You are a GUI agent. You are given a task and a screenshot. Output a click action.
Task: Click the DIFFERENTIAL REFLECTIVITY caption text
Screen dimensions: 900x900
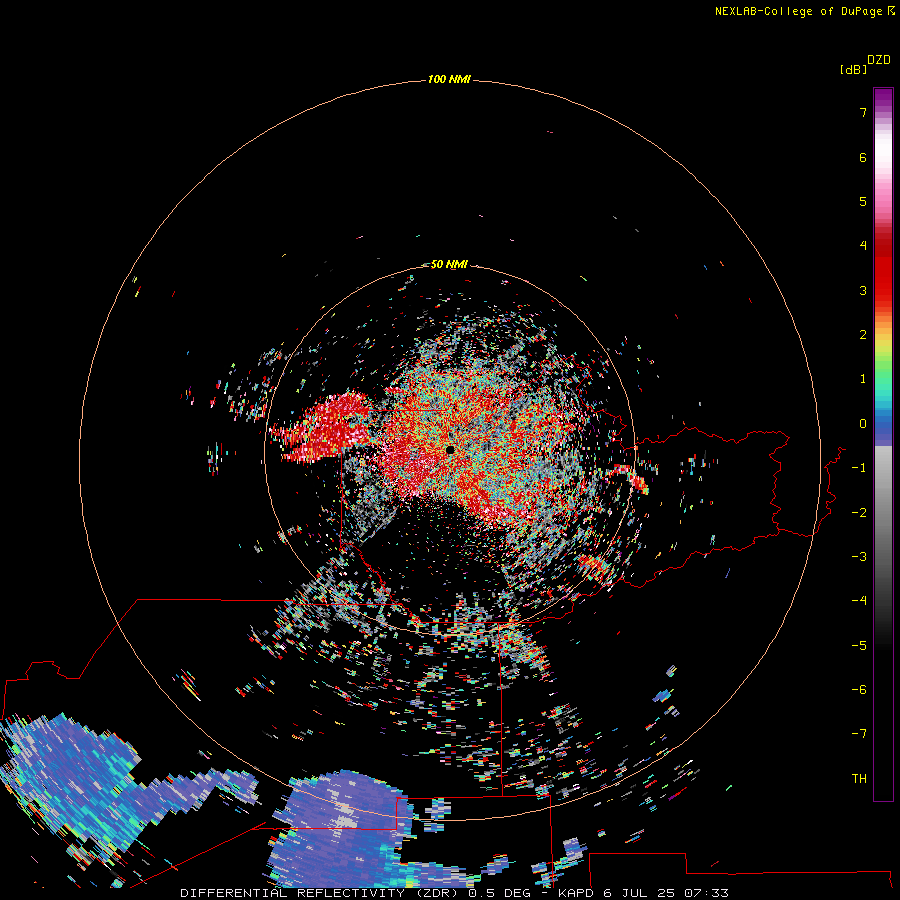pos(292,893)
